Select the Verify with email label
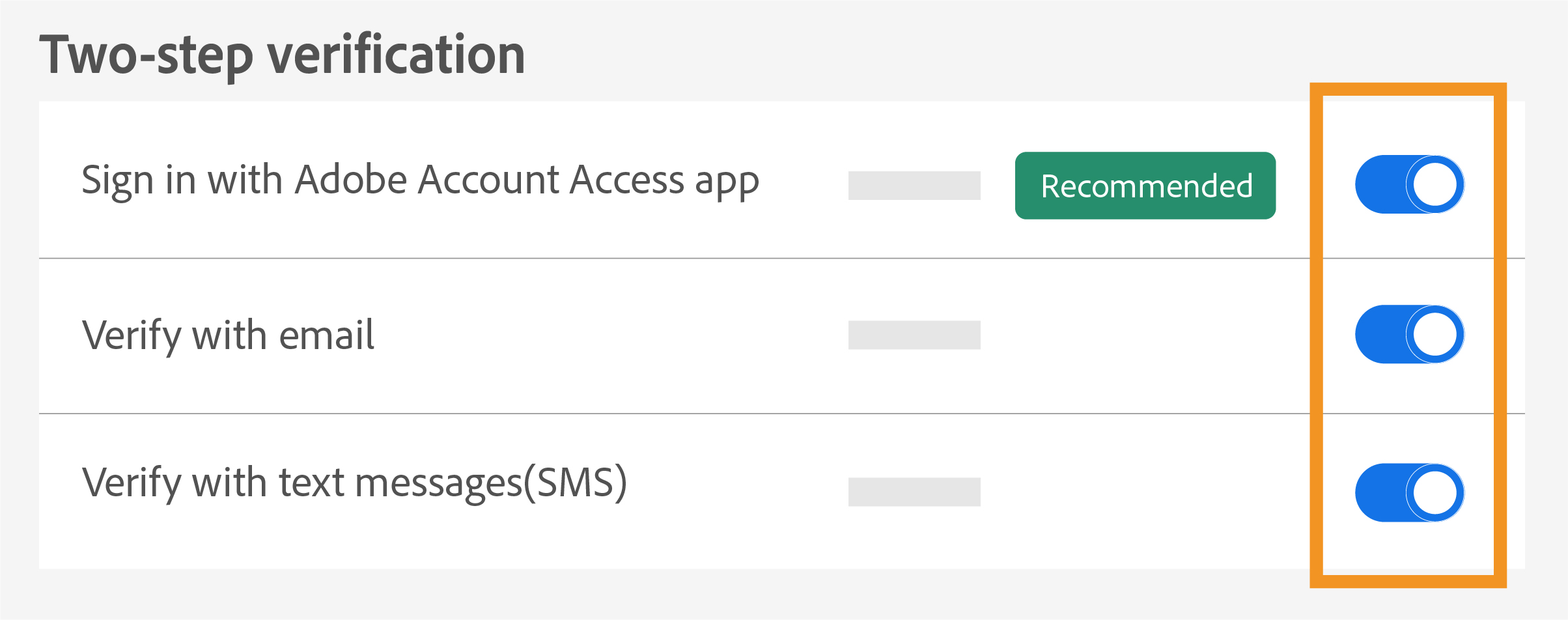Viewport: 1568px width, 620px height. (x=228, y=335)
